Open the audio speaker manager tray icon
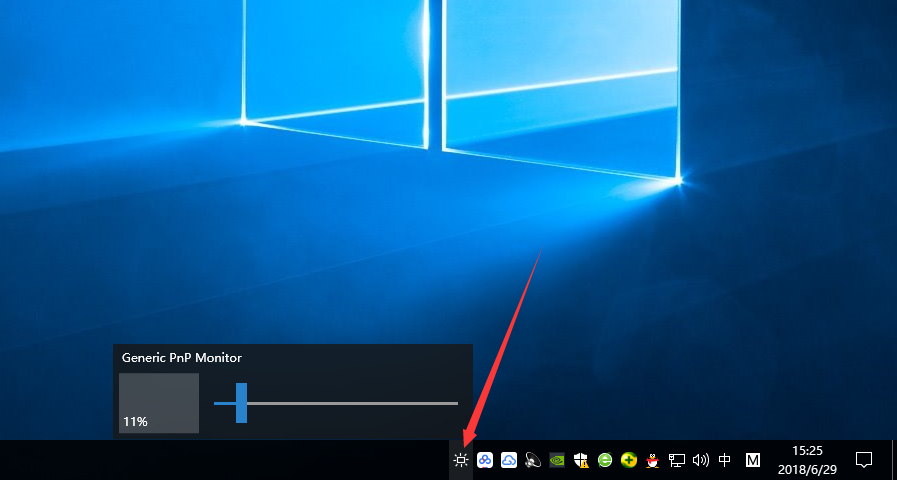This screenshot has height=480, width=897. [533, 459]
